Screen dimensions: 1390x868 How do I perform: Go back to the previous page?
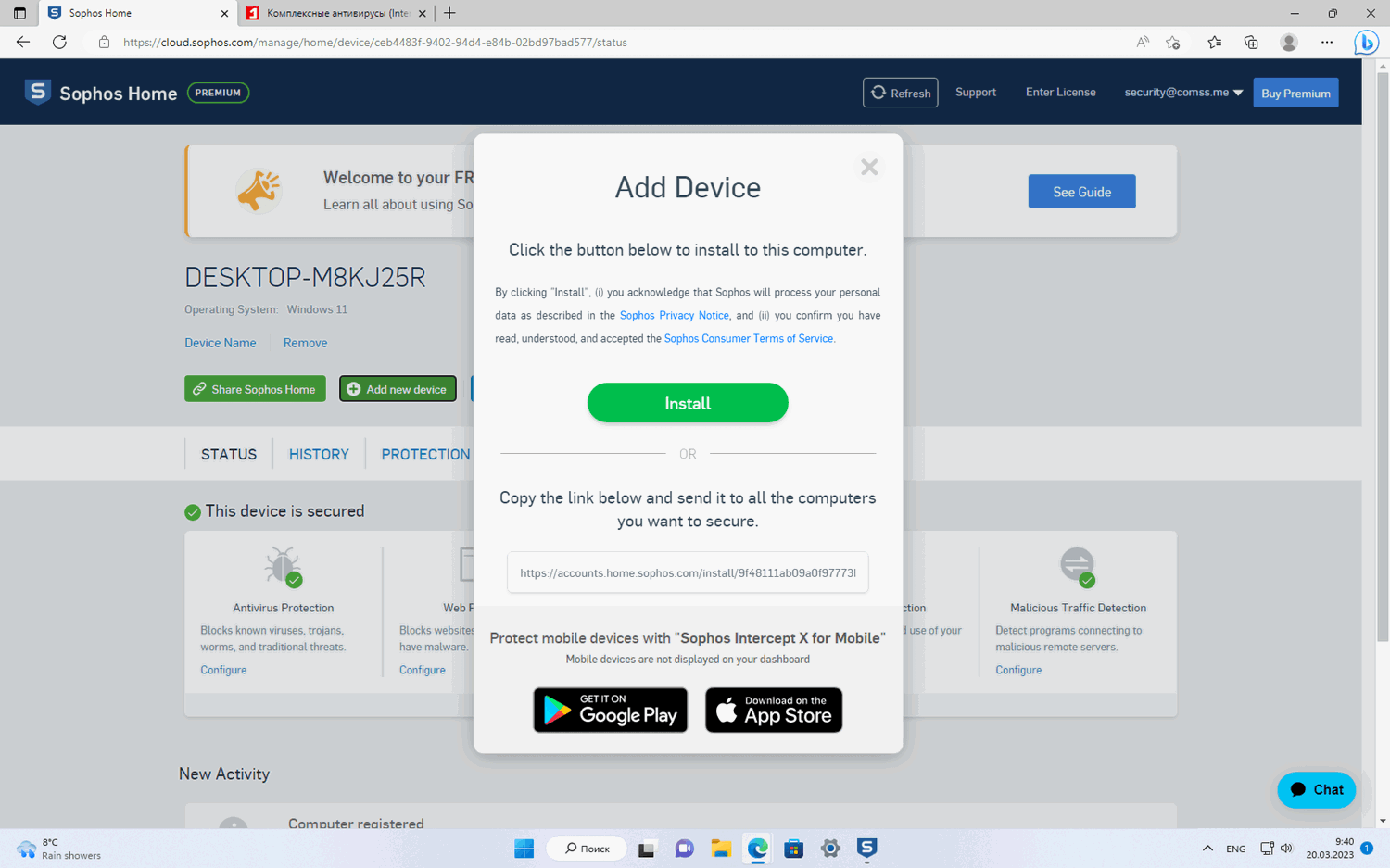(x=23, y=42)
